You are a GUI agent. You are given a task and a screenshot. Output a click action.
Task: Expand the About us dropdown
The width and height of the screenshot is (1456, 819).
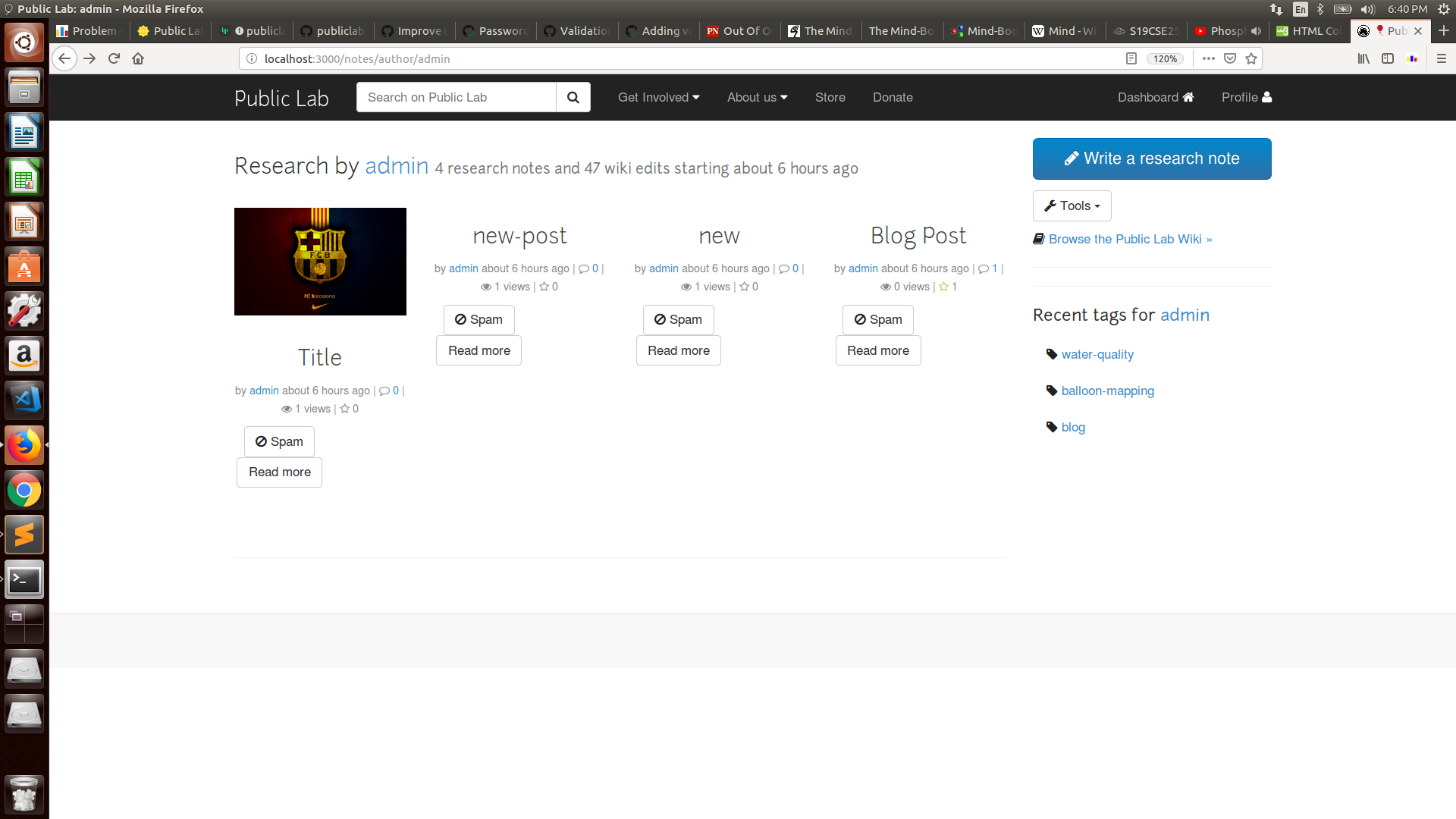[x=757, y=97]
